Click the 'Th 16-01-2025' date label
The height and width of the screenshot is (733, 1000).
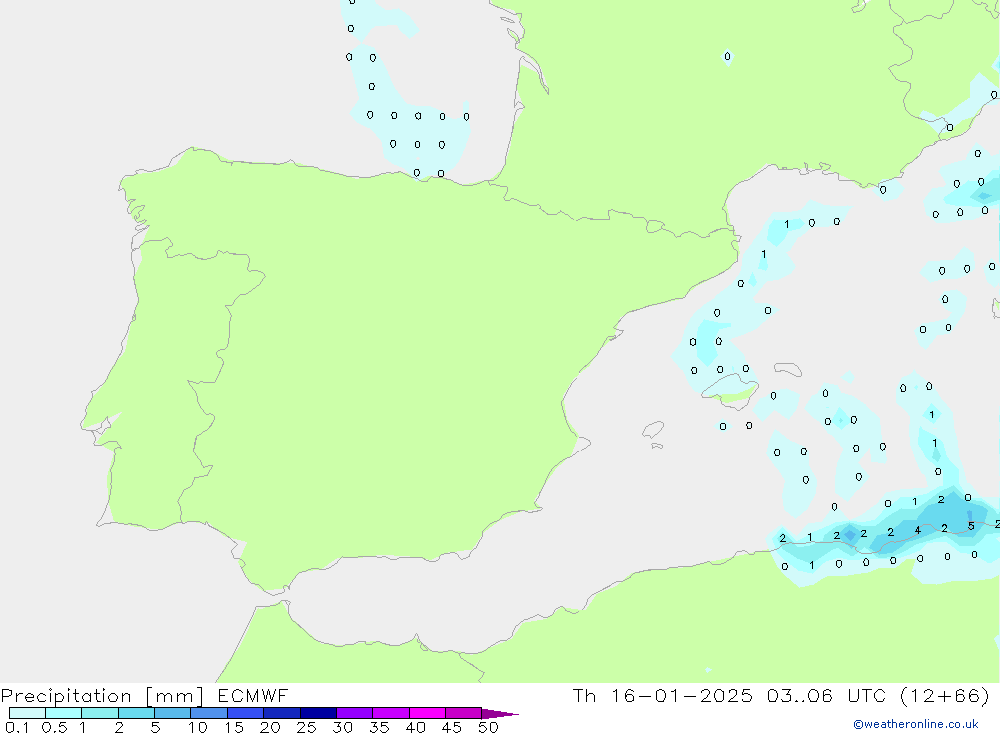tap(662, 696)
